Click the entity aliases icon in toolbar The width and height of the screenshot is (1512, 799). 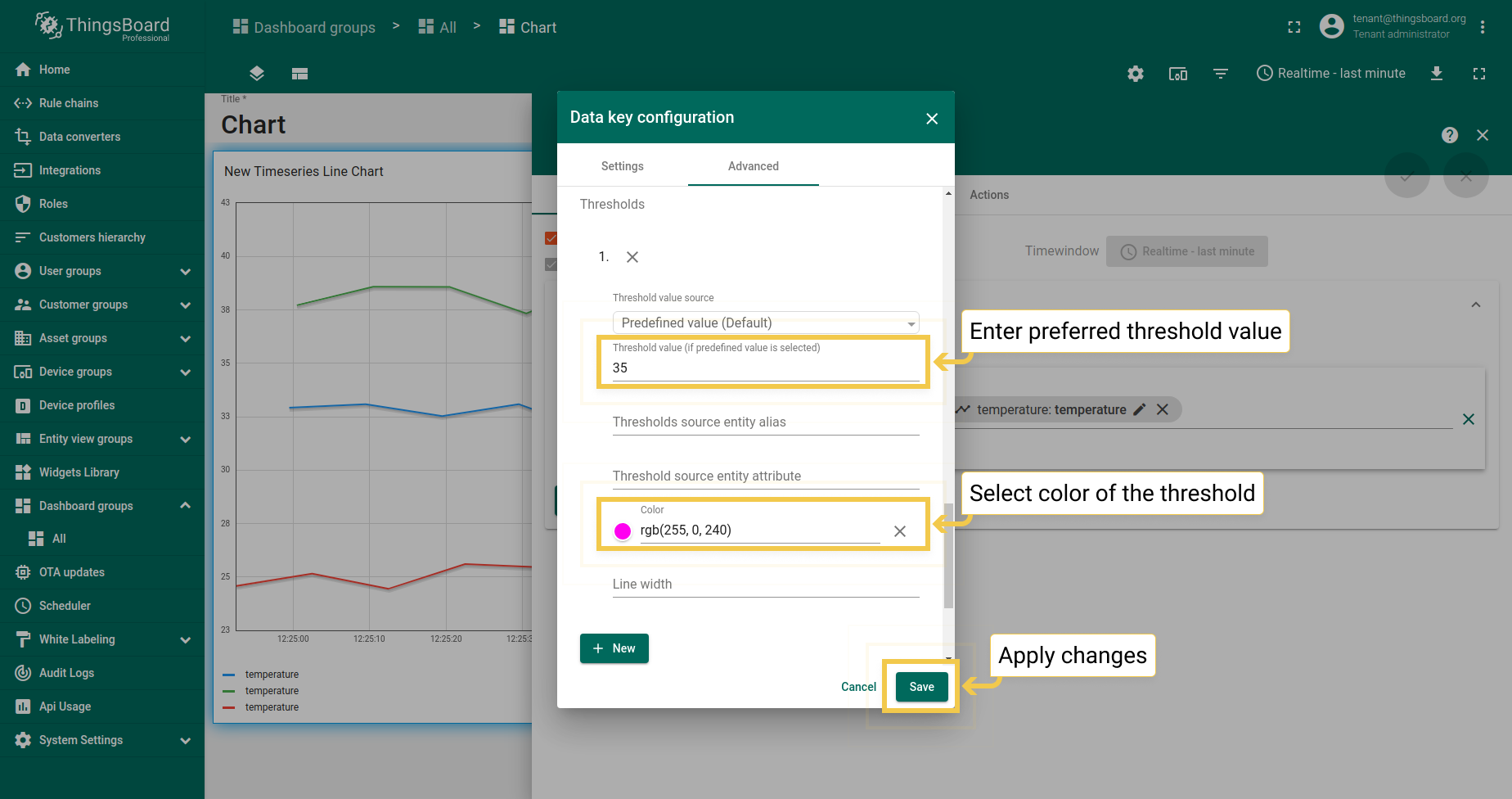point(1177,74)
